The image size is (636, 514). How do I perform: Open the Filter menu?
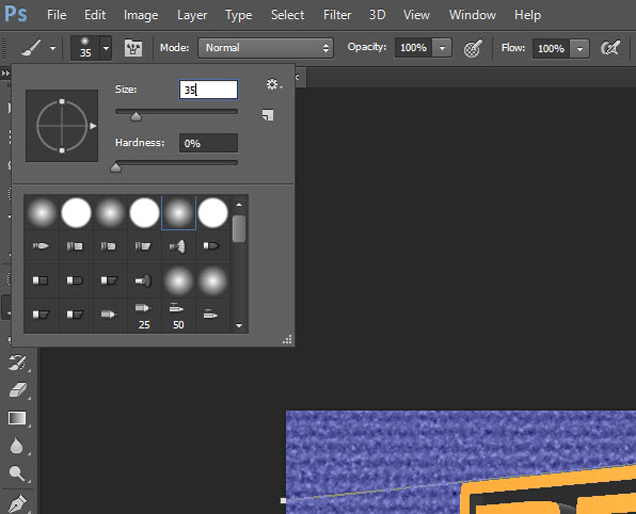[337, 15]
